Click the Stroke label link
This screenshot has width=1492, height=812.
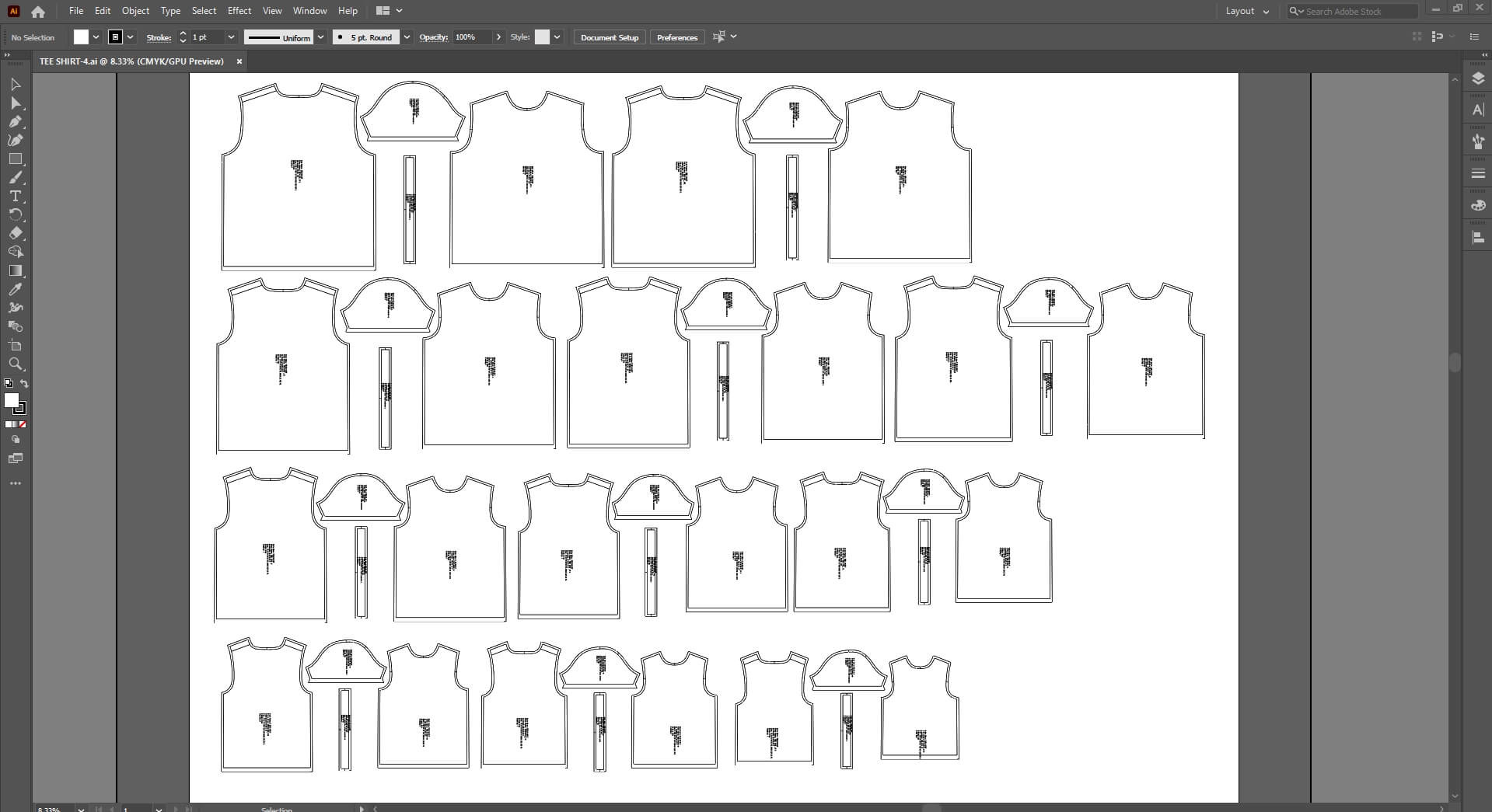(159, 37)
